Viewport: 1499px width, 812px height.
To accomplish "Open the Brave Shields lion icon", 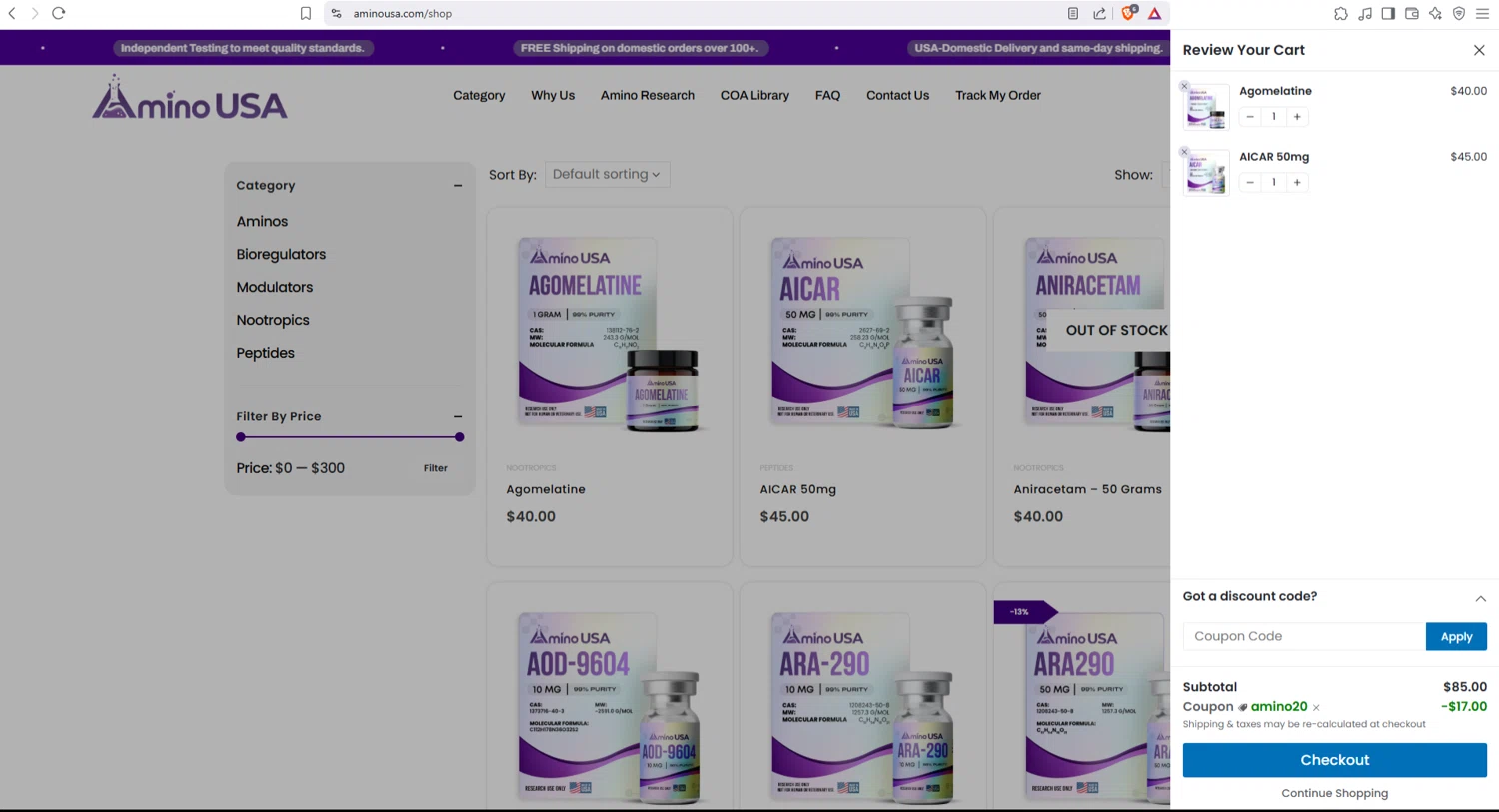I will (x=1128, y=13).
